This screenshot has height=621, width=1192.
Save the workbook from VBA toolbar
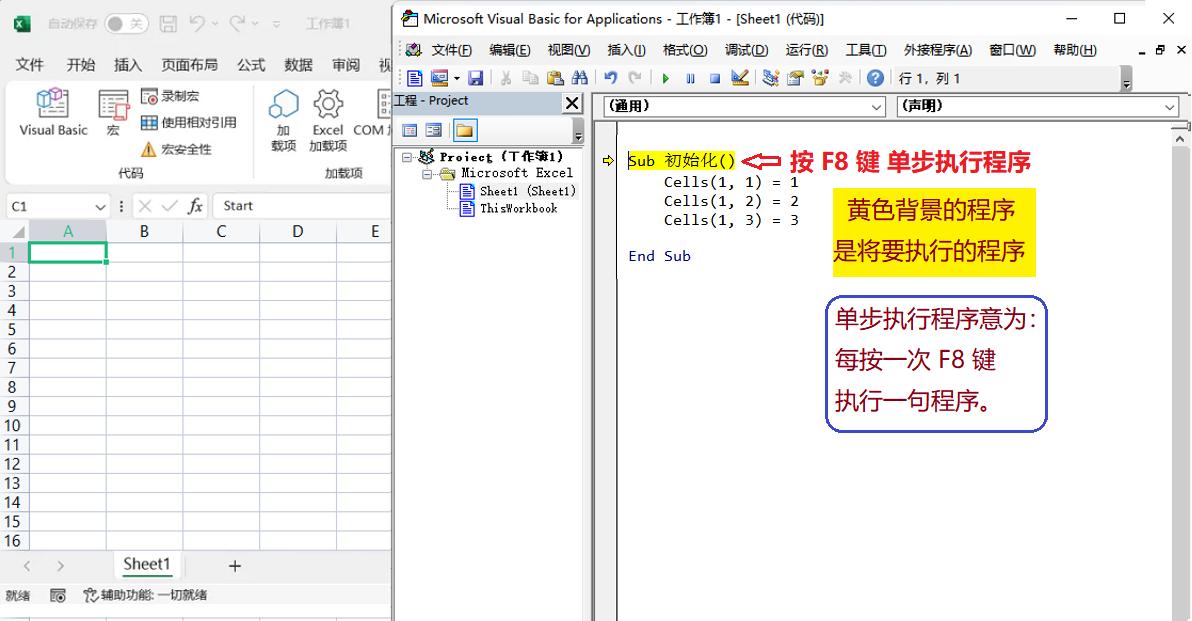coord(476,79)
